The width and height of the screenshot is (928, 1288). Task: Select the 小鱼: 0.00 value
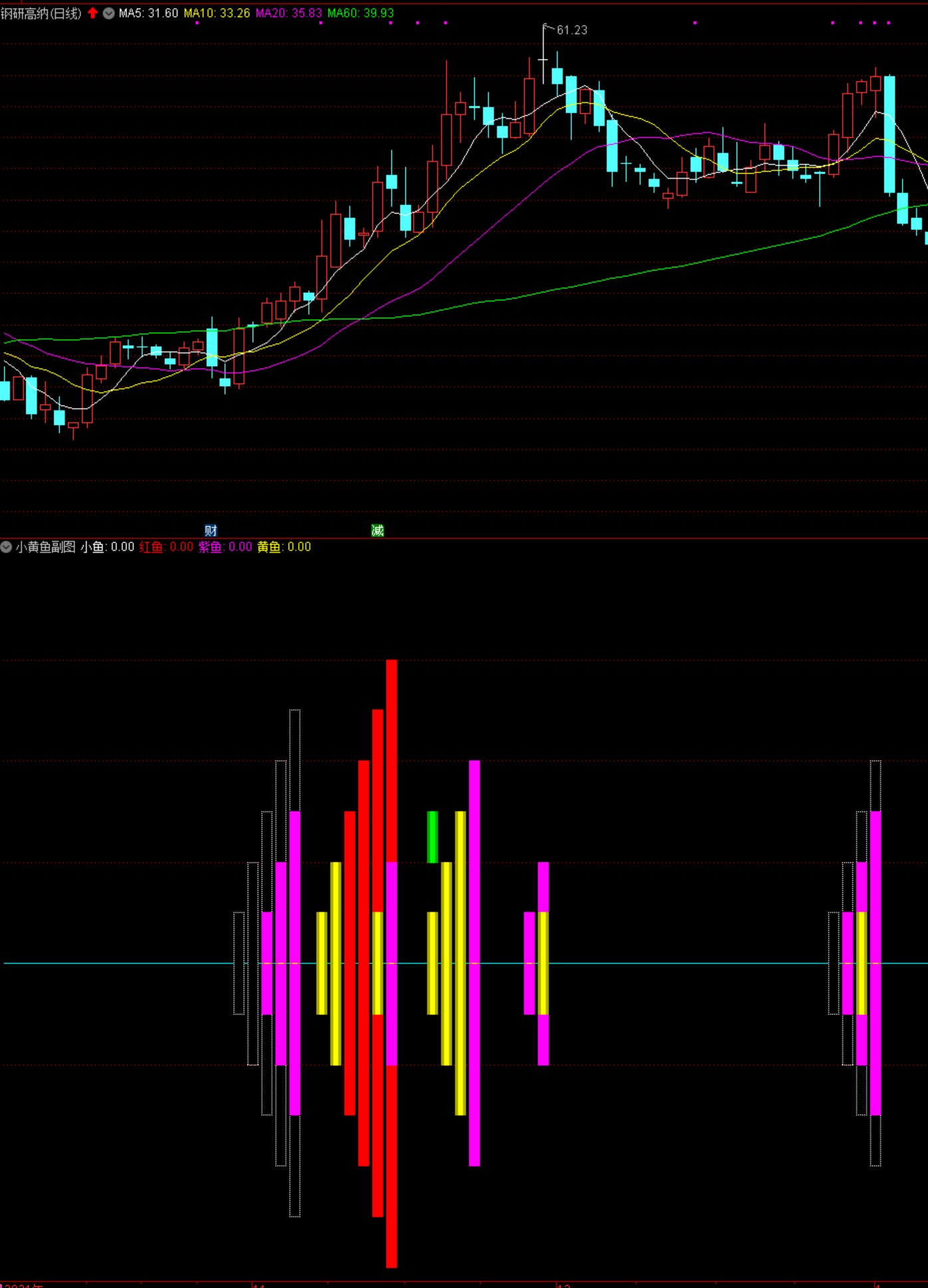coord(107,547)
